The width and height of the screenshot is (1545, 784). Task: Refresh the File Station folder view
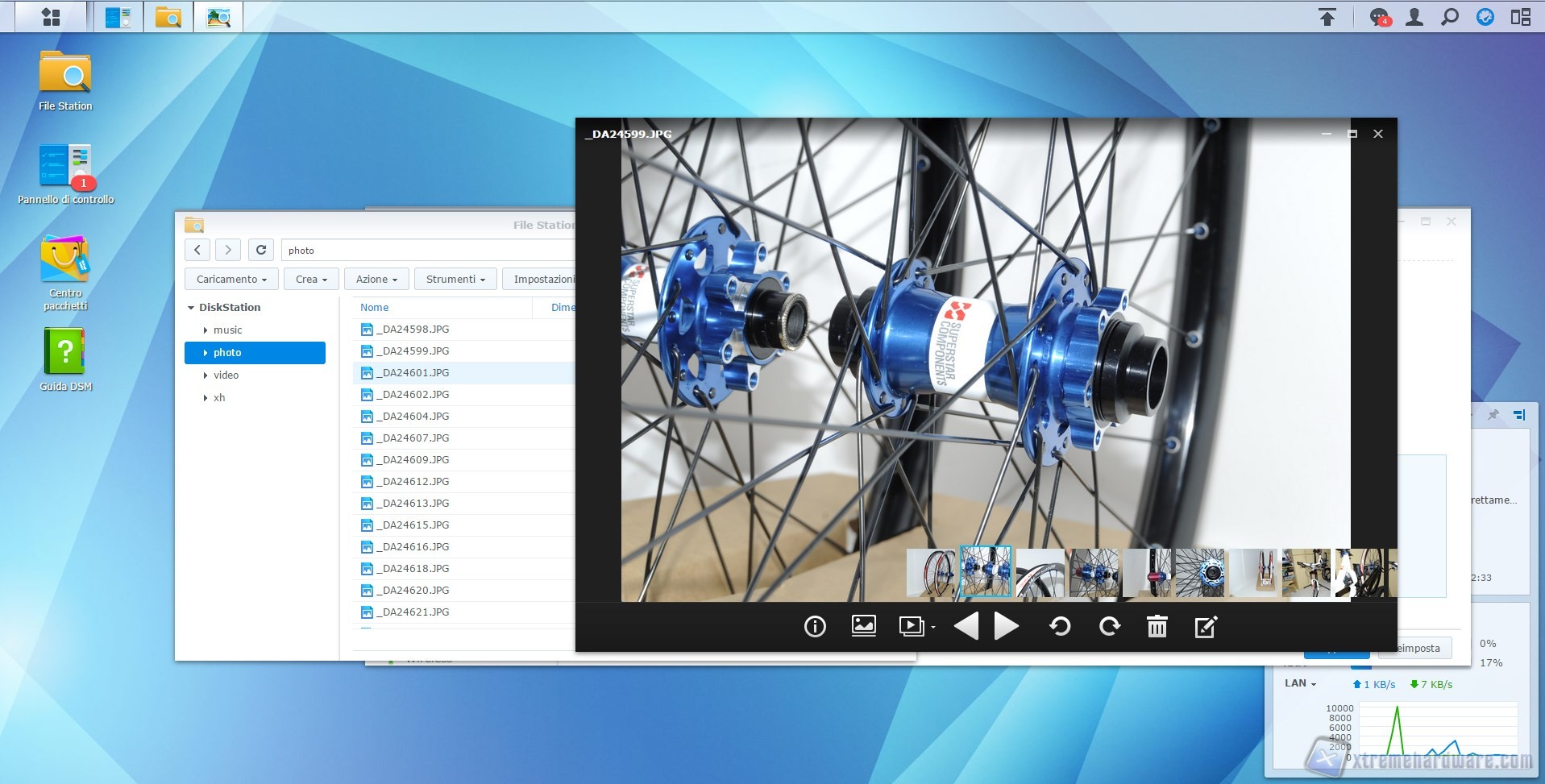tap(261, 250)
